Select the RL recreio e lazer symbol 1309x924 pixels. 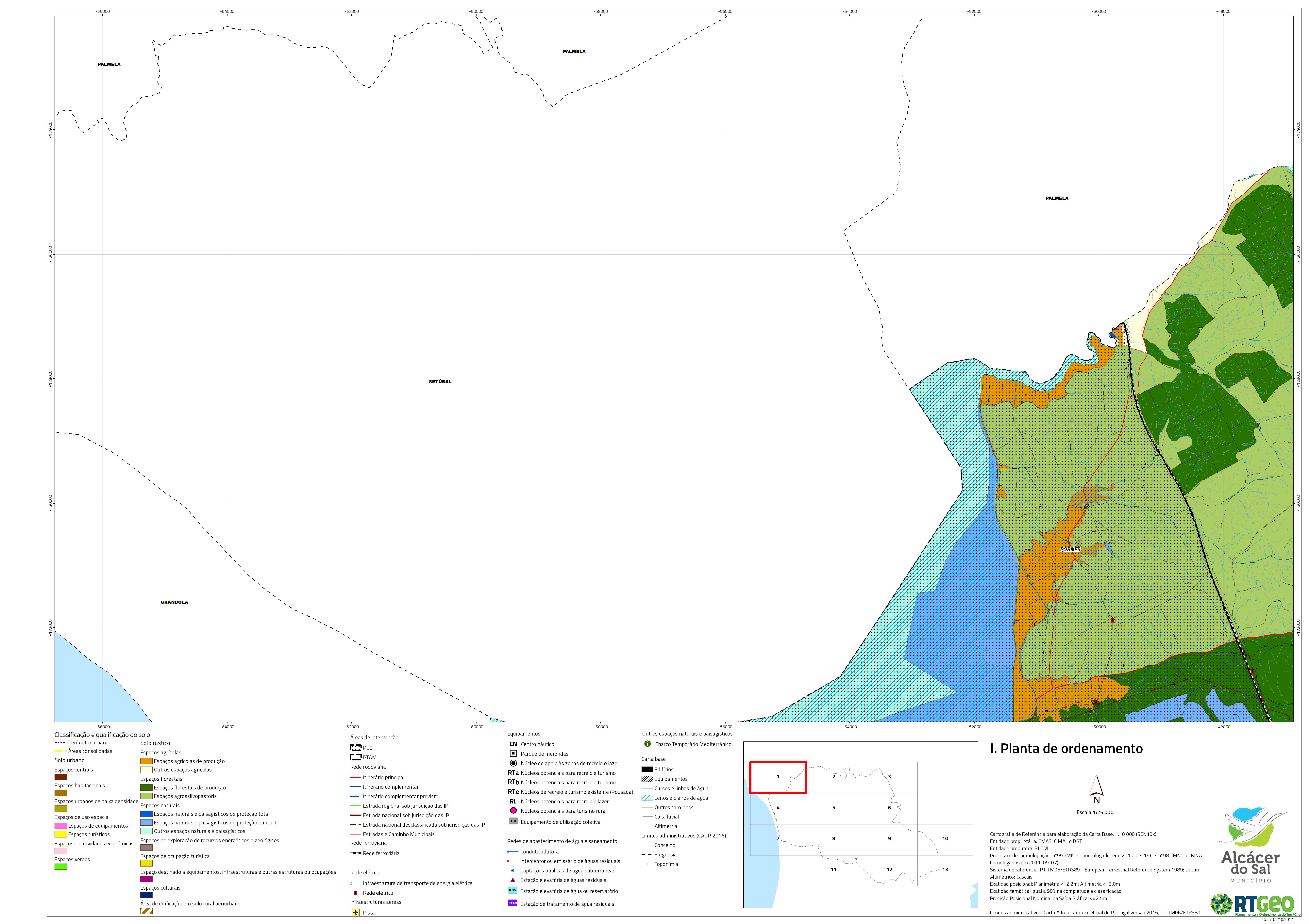[x=513, y=802]
